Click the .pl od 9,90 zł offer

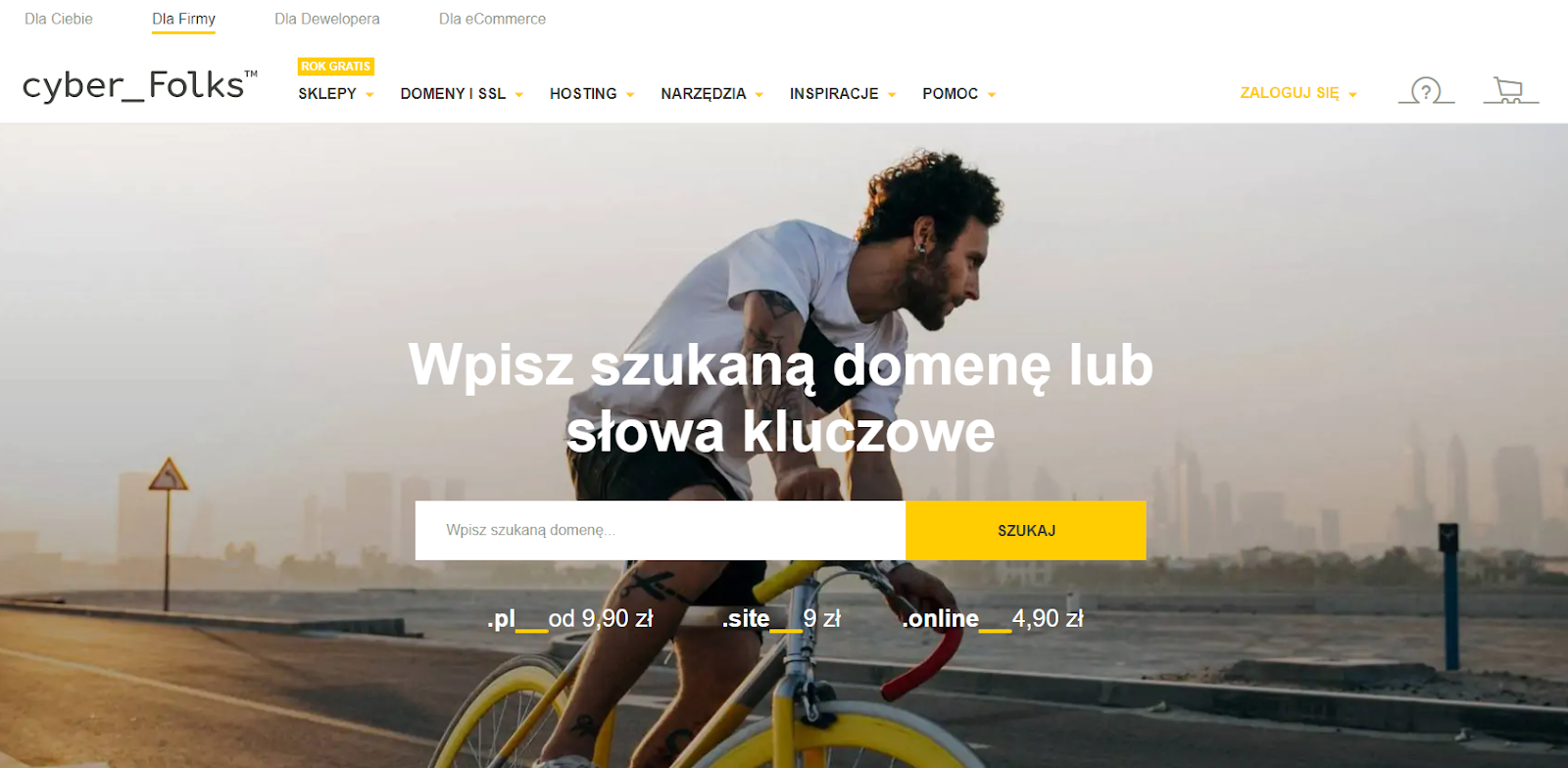[570, 619]
